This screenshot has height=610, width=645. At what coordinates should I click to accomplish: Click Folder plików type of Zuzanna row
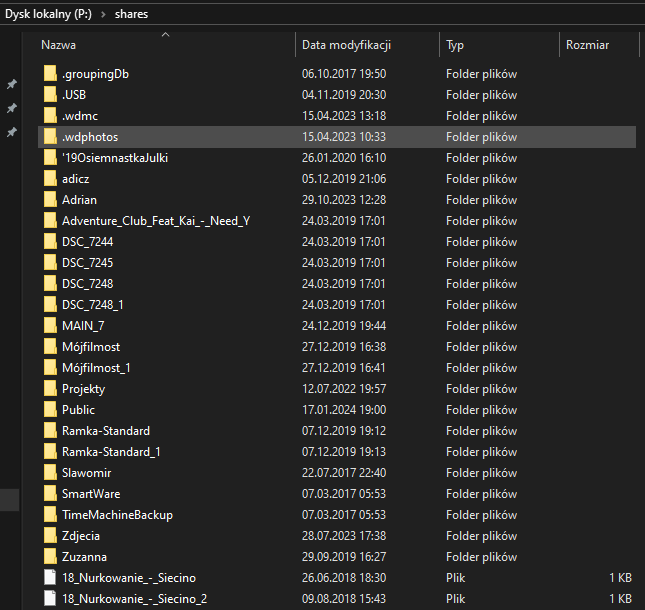pos(481,557)
